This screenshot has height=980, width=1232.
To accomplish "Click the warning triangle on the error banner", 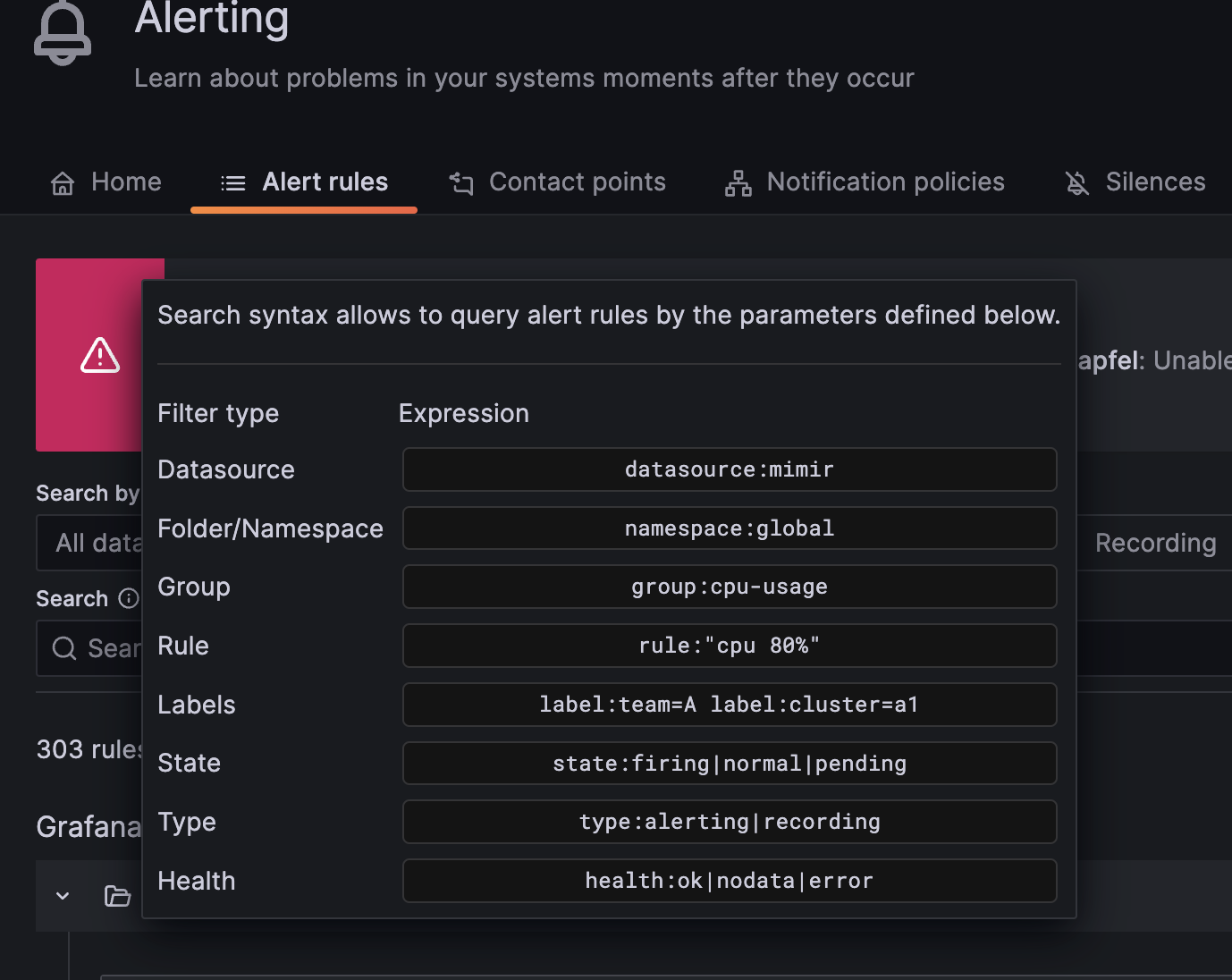I will click(x=99, y=355).
